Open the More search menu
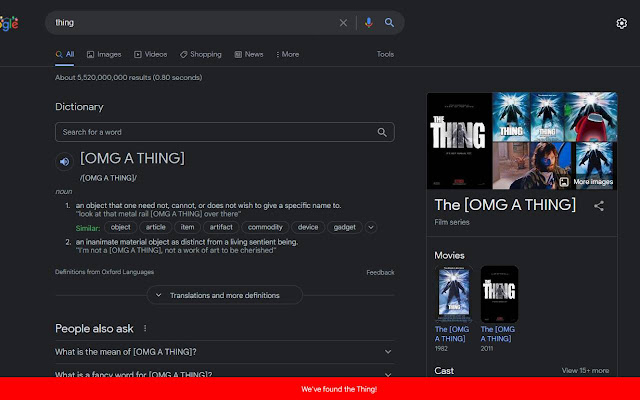Viewport: 640px width, 400px height. [x=287, y=54]
